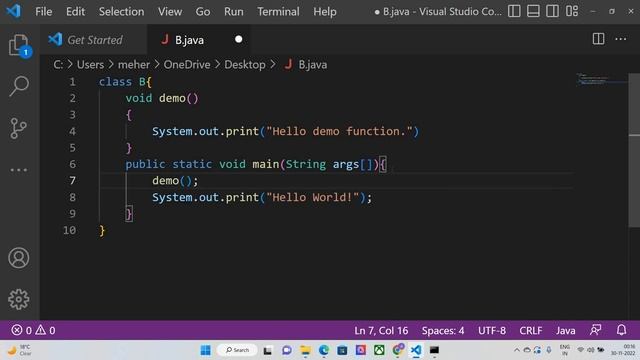Viewport: 640px width, 360px height.
Task: Click the taskbar Search box
Action: coord(237,350)
